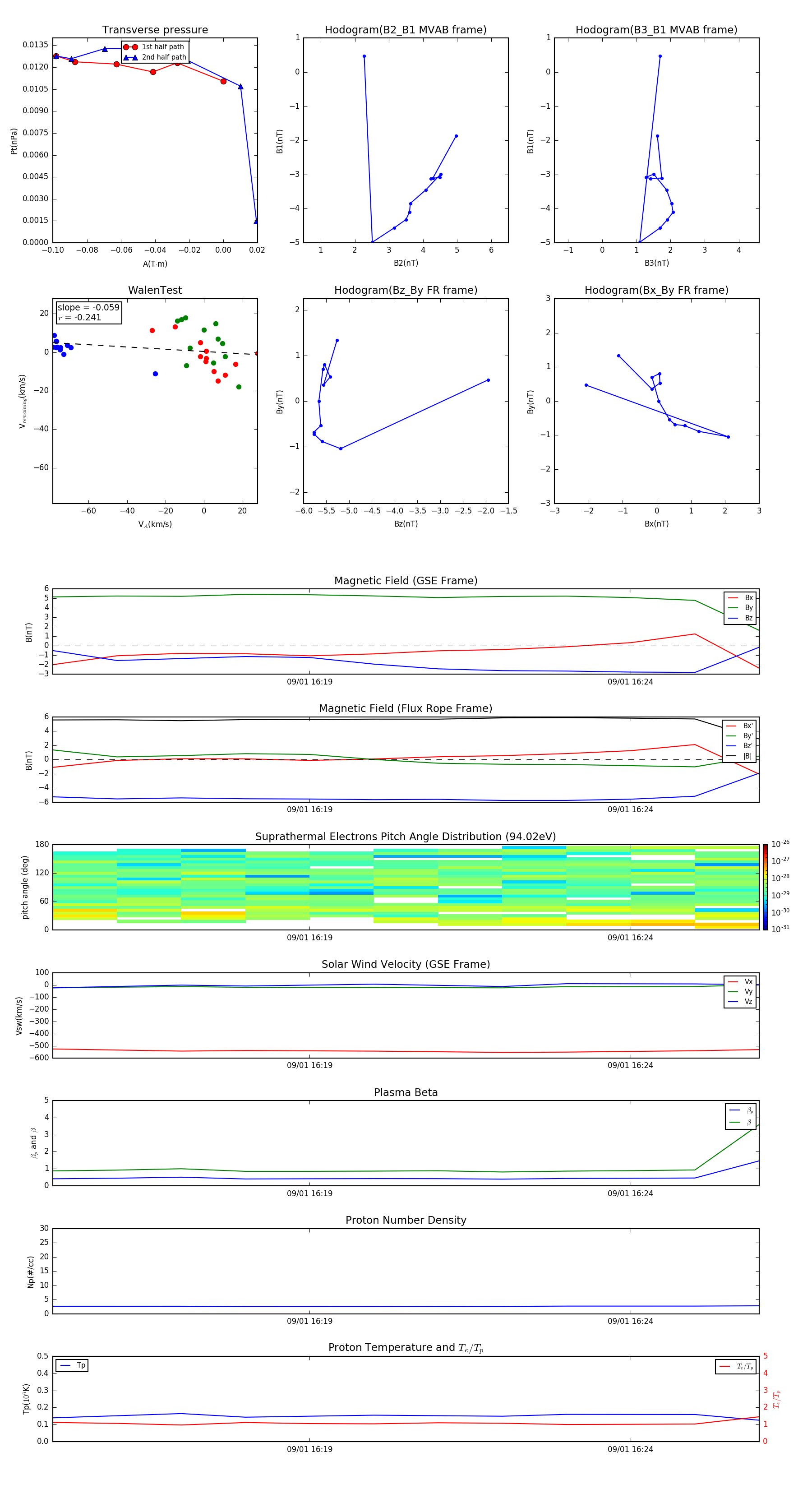Click '09/01 16:24' tick under GSE magnetic field
Image resolution: width=812 pixels, height=1489 pixels.
630,682
